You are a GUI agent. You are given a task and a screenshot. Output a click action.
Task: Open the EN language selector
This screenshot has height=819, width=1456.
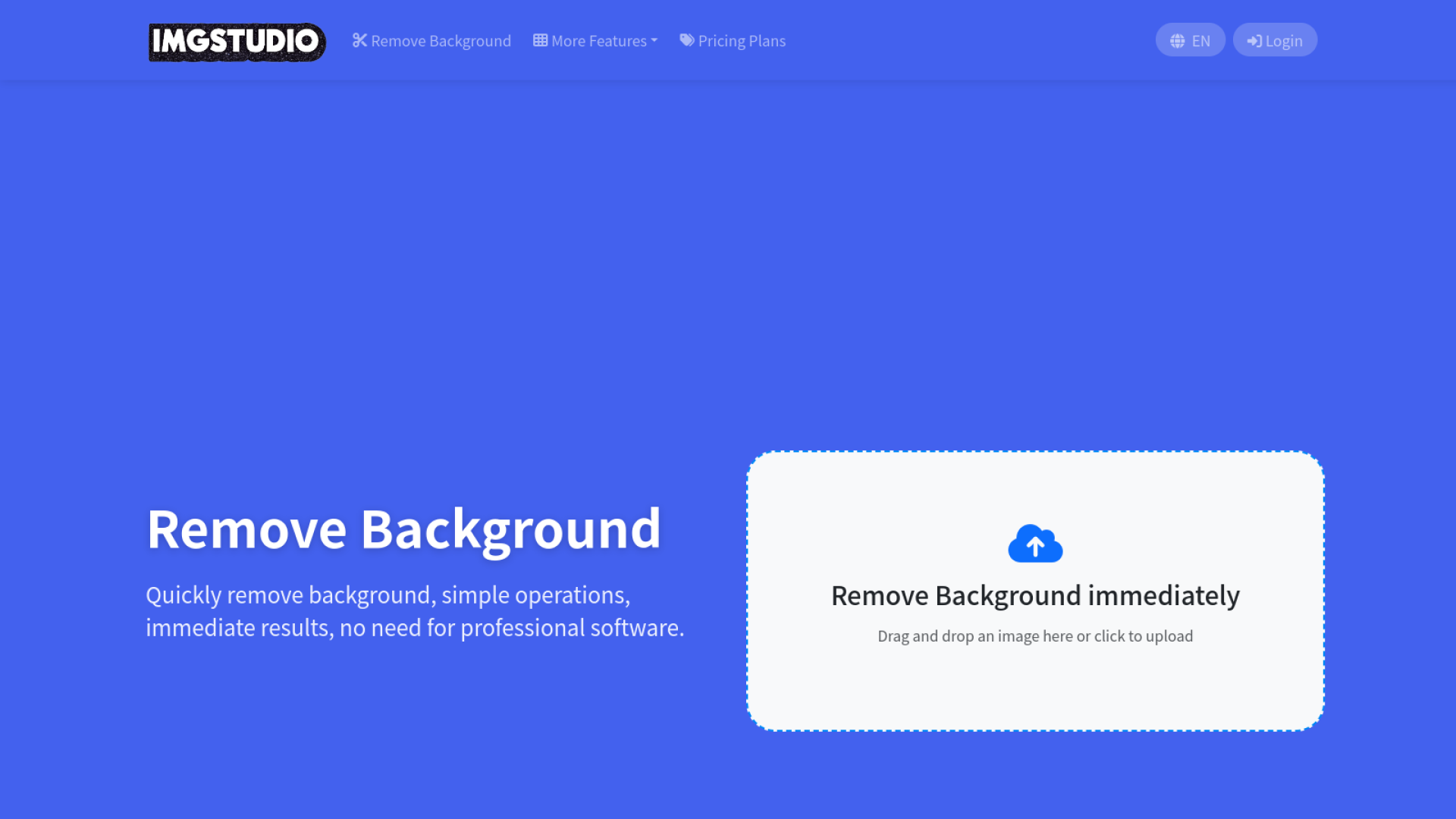click(x=1190, y=40)
